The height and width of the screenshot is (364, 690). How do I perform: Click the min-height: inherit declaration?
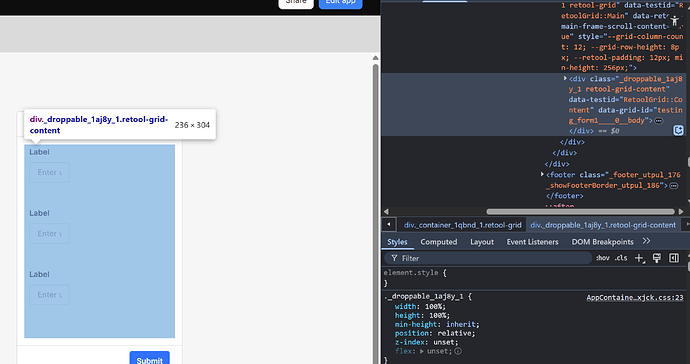[x=437, y=324]
